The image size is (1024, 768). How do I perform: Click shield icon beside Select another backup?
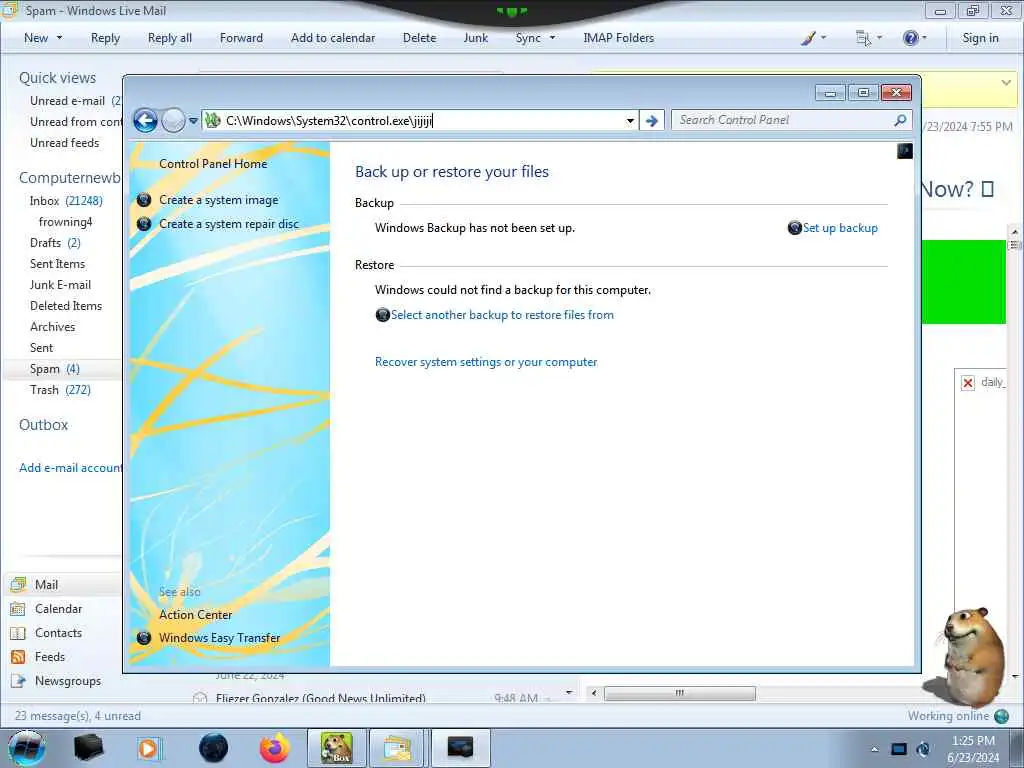pos(383,315)
